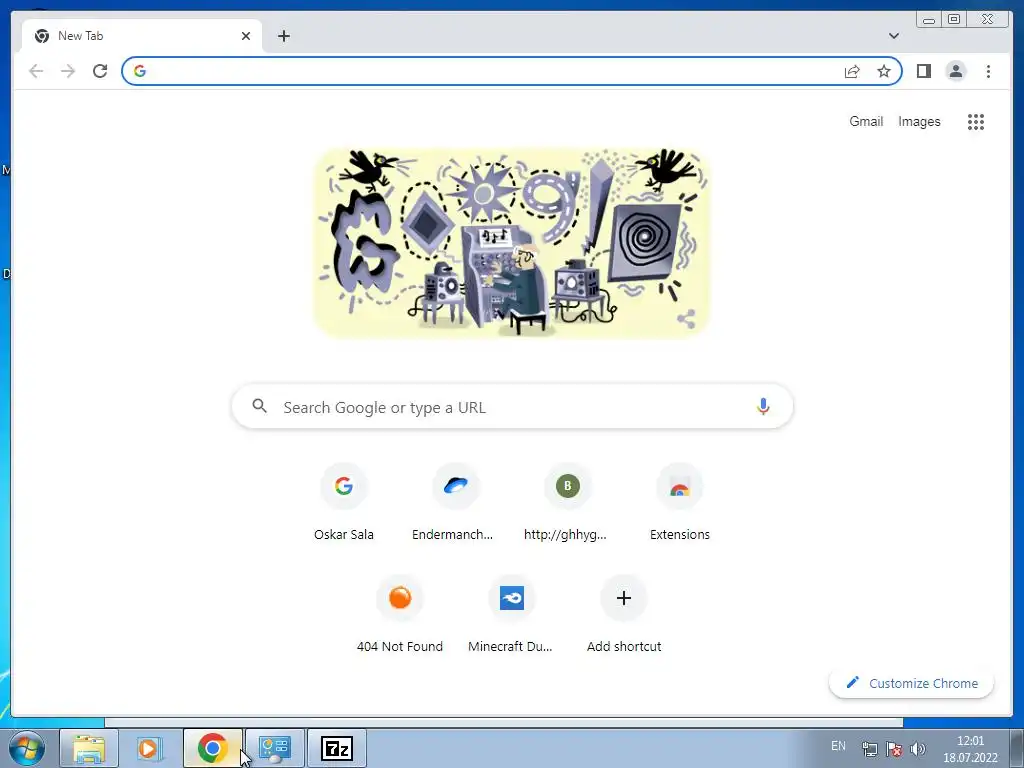This screenshot has height=768, width=1024.
Task: Click the taskbar clock showing 12:01
Action: (970, 748)
